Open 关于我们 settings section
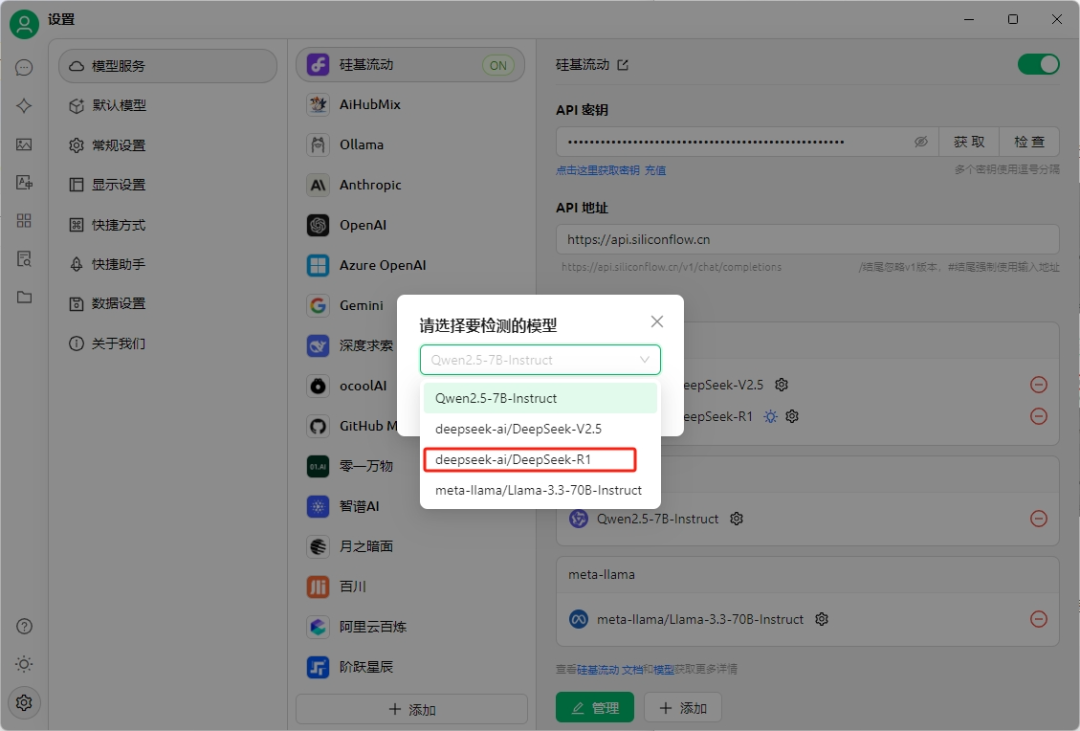 pyautogui.click(x=168, y=344)
